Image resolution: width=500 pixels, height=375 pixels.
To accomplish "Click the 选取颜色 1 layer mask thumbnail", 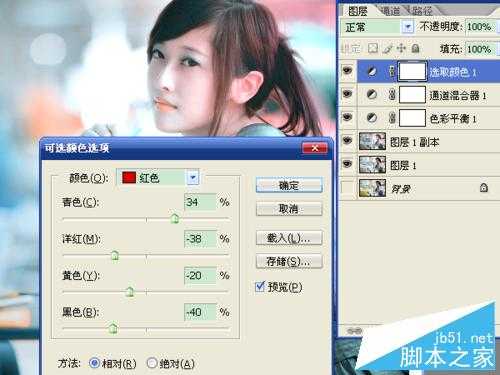I will coord(412,71).
